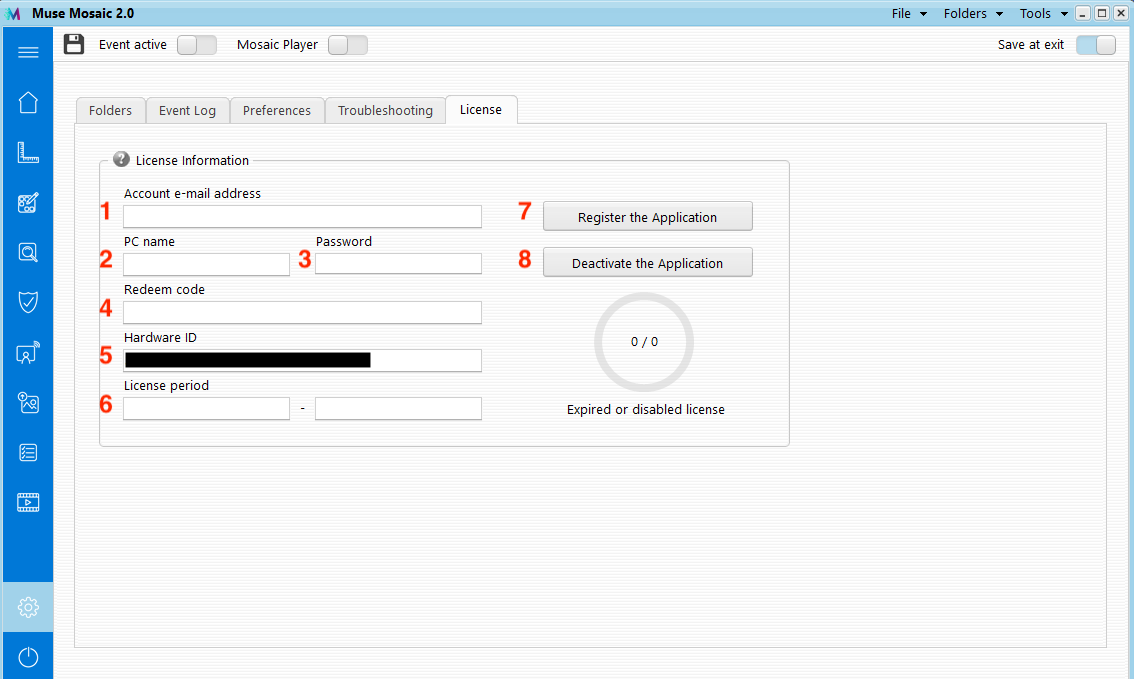This screenshot has width=1134, height=679.
Task: Open the ruler measurement icon in sidebar
Action: pyautogui.click(x=28, y=153)
